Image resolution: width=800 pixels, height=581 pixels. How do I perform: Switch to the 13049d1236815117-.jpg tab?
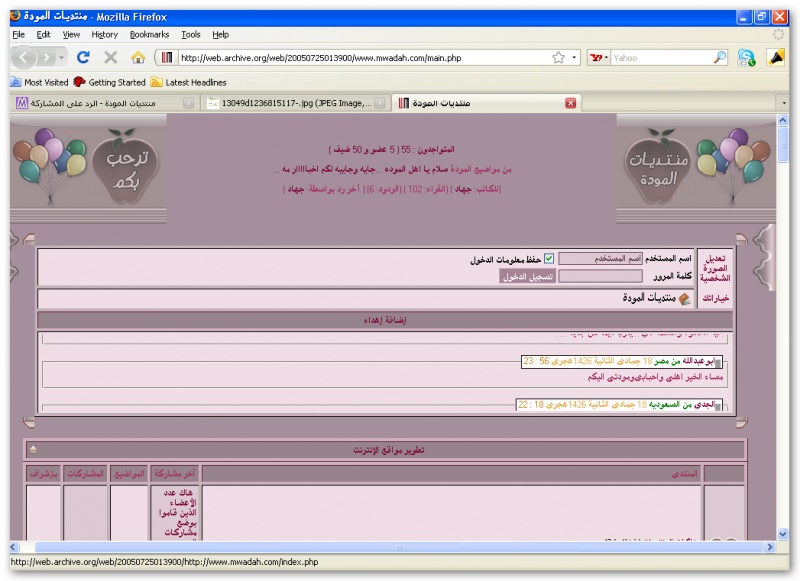[x=290, y=103]
